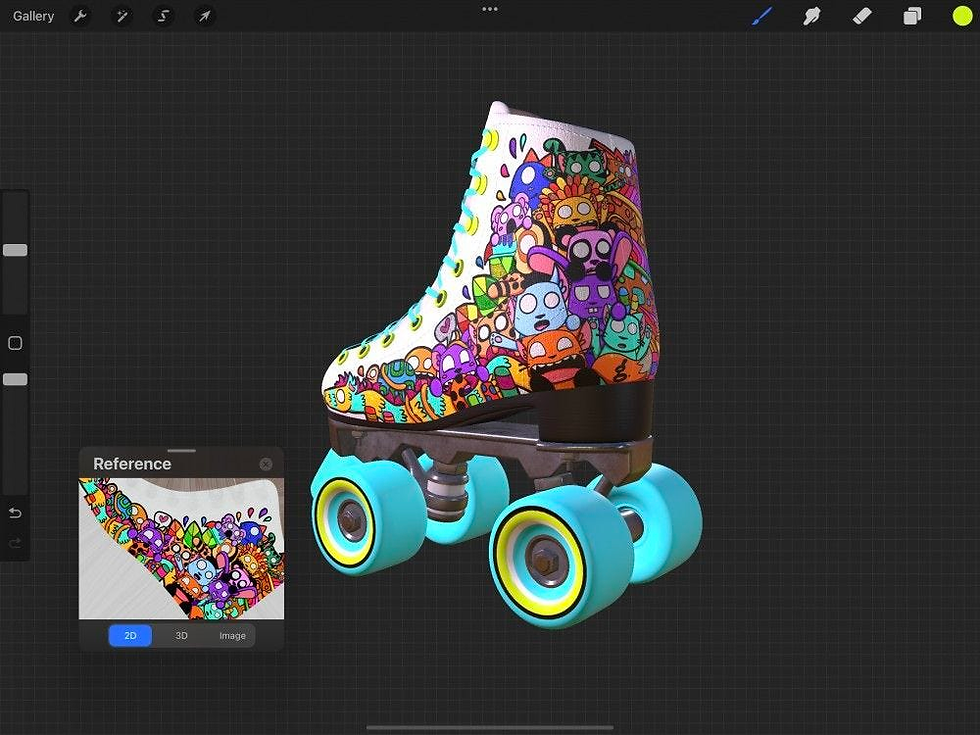Switch the Reference panel to Image view

click(x=231, y=635)
